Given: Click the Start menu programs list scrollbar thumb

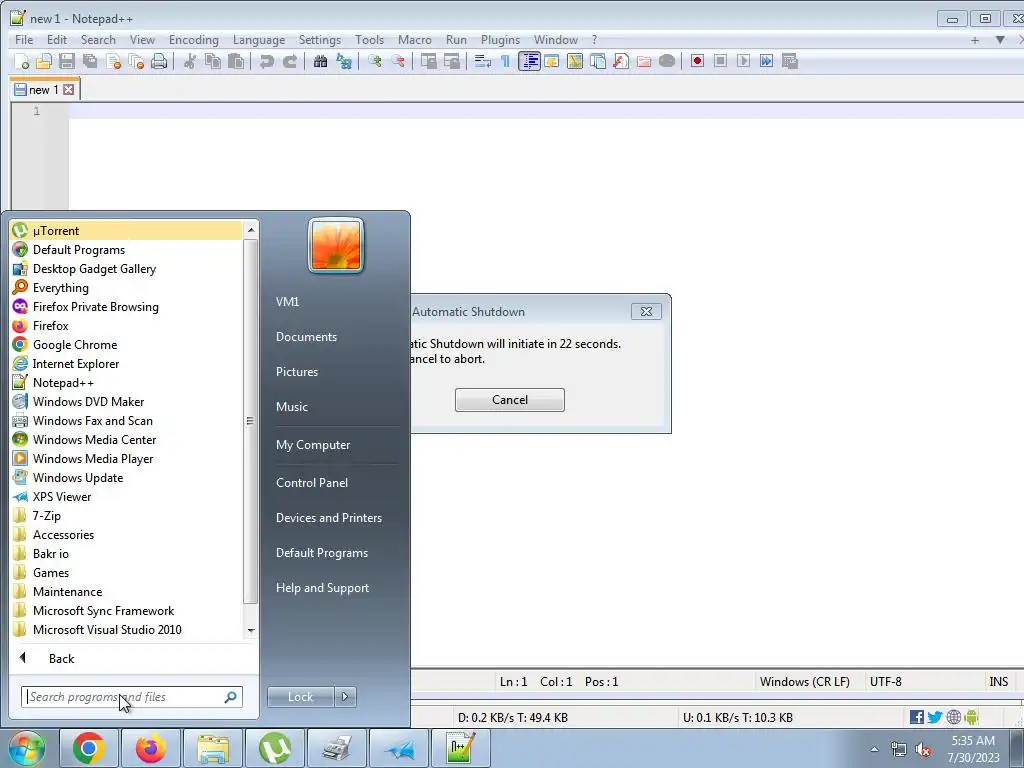Looking at the screenshot, I should click(249, 421).
